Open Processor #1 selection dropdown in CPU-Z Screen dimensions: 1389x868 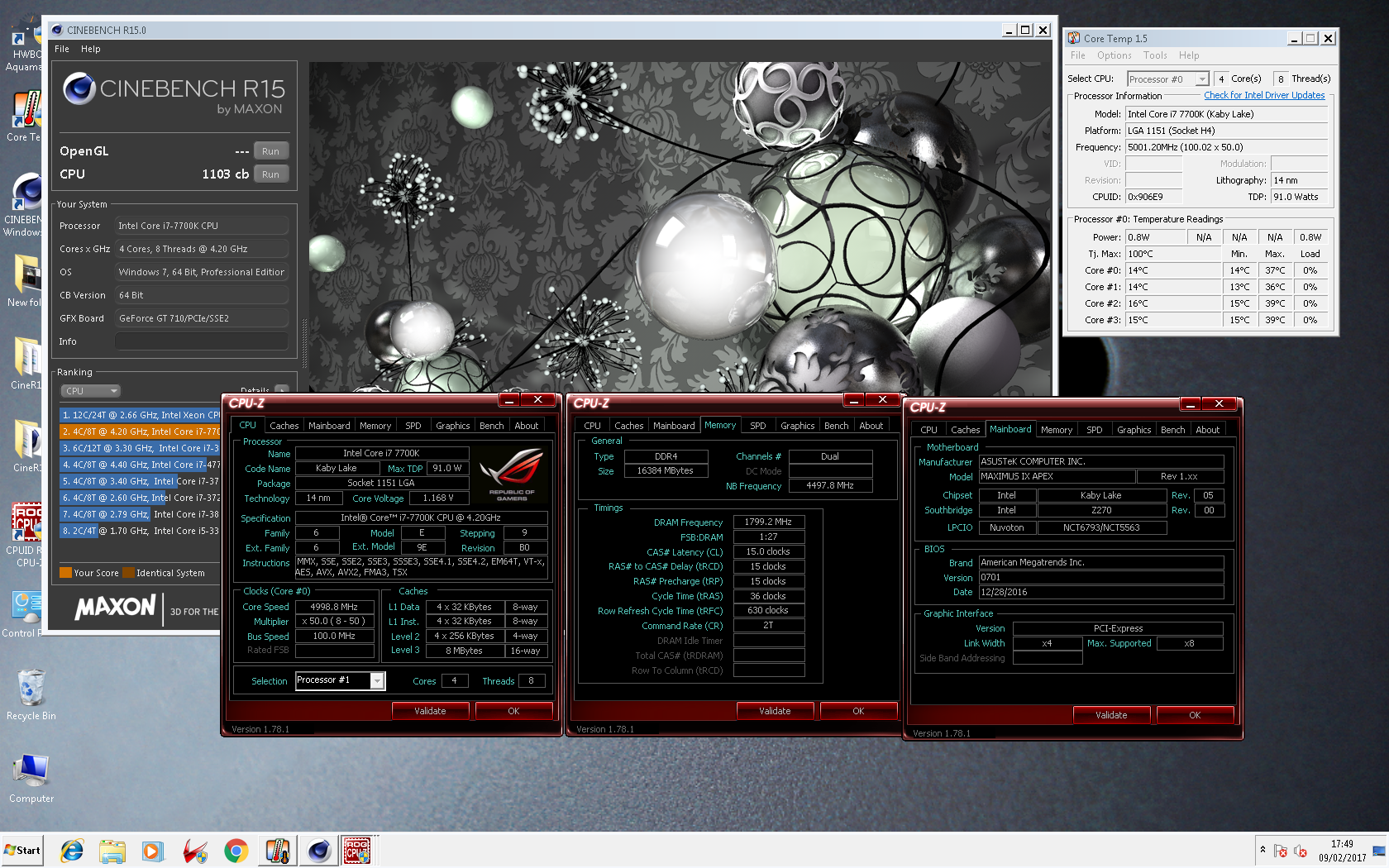tap(340, 680)
